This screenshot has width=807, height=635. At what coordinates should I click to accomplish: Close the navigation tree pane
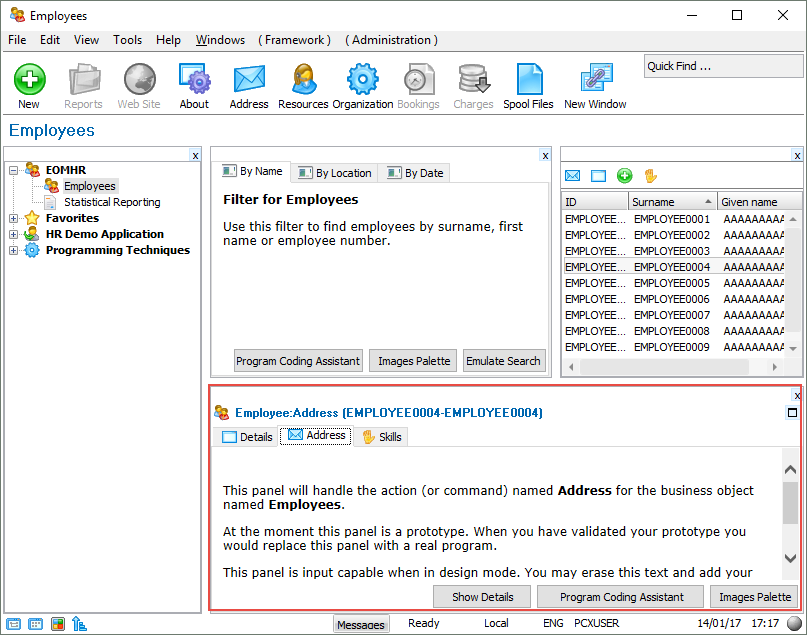coord(195,155)
